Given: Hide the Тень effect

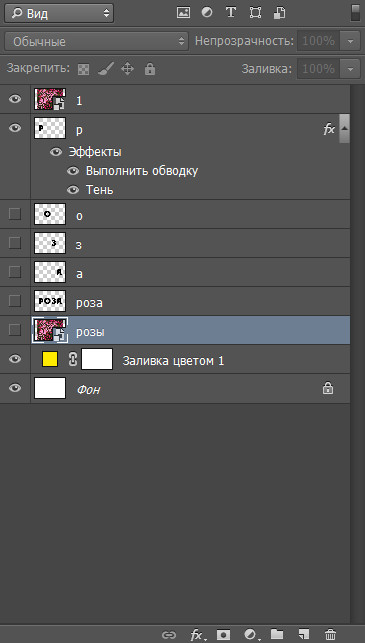Looking at the screenshot, I should pyautogui.click(x=73, y=190).
